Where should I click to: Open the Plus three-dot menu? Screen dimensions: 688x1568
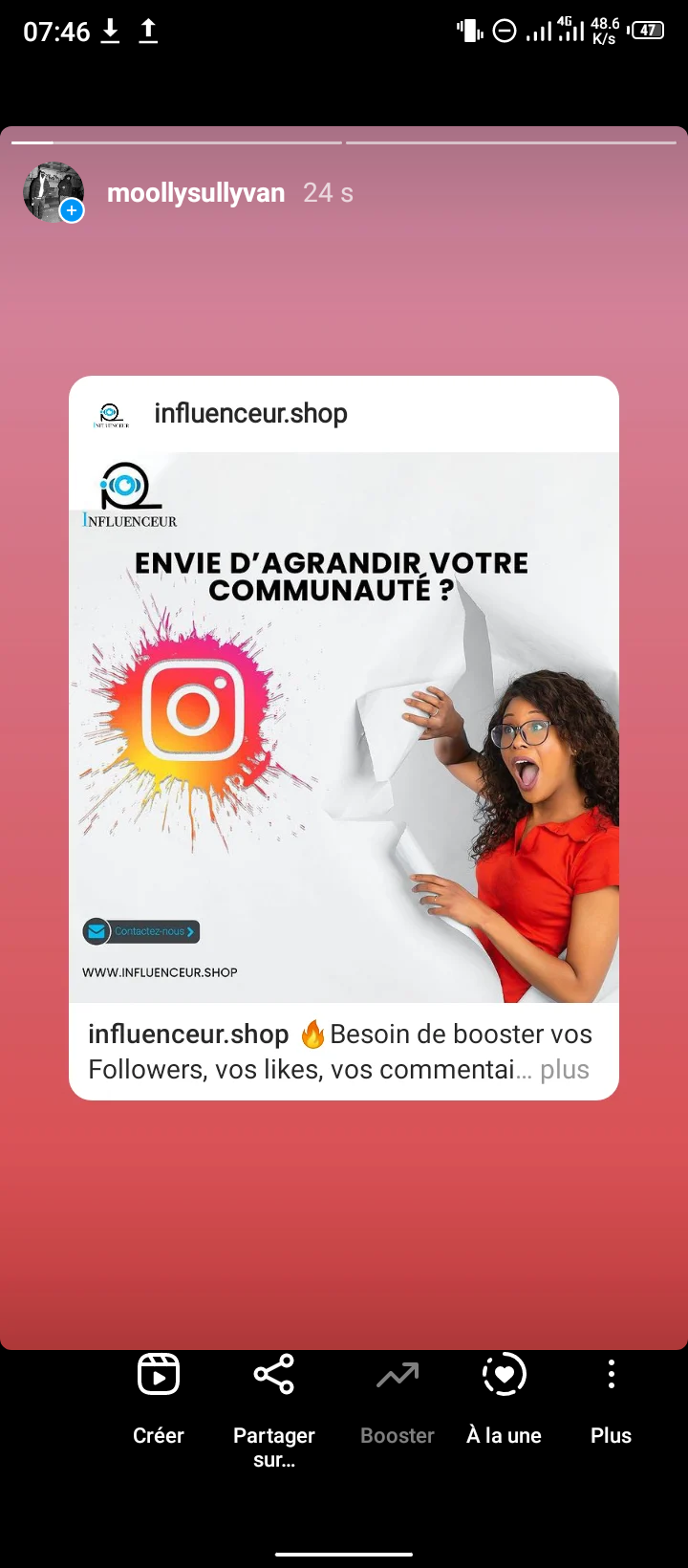612,1375
